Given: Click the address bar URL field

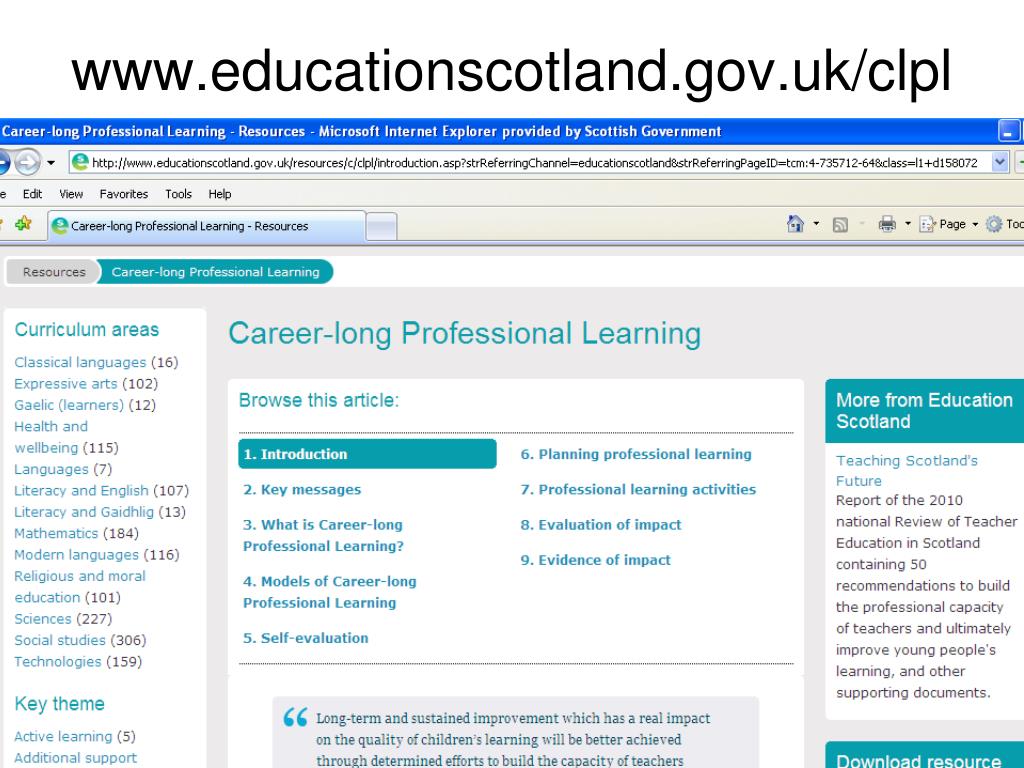Looking at the screenshot, I should point(534,163).
